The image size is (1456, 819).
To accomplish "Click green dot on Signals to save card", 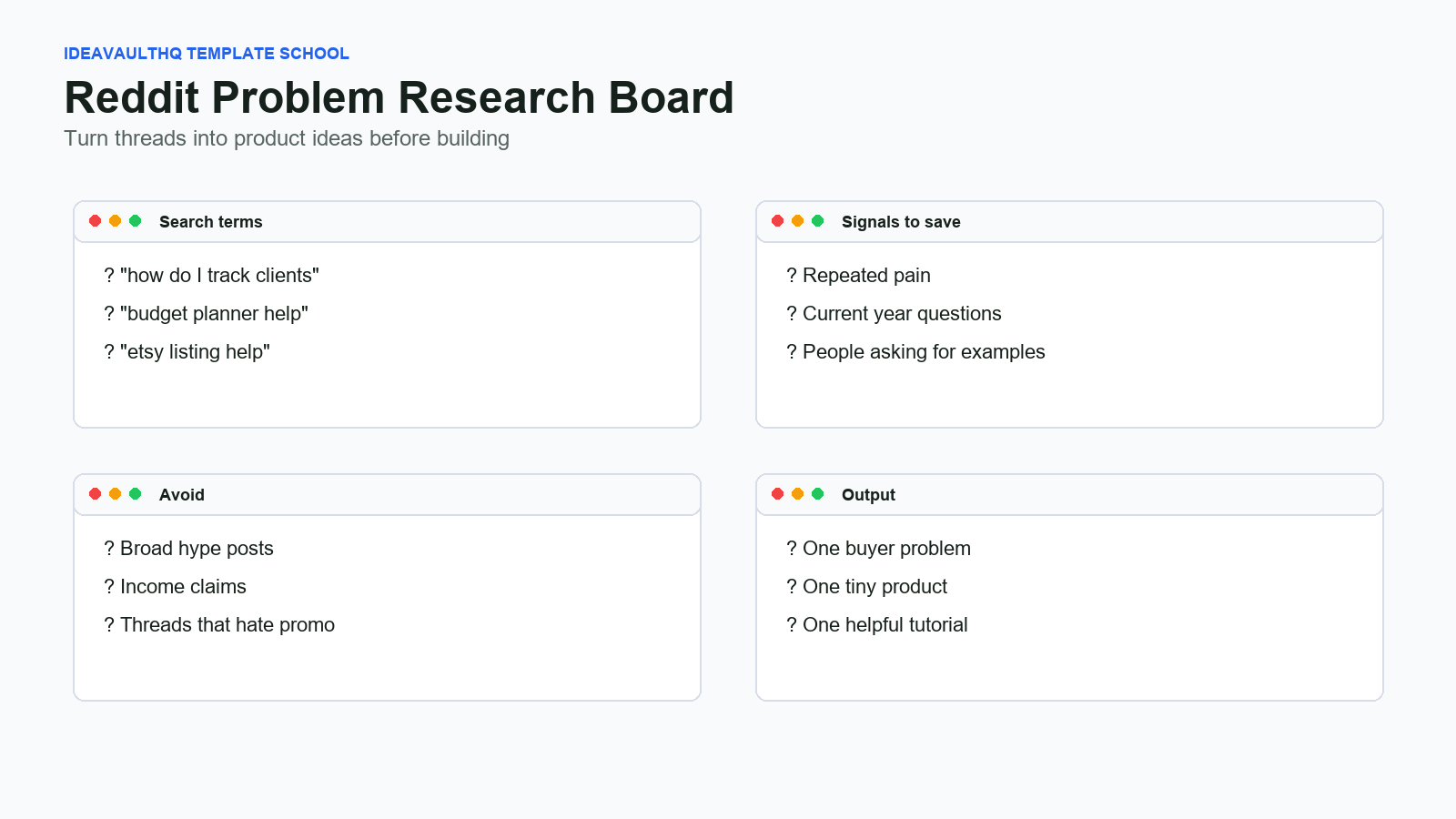I will [817, 221].
